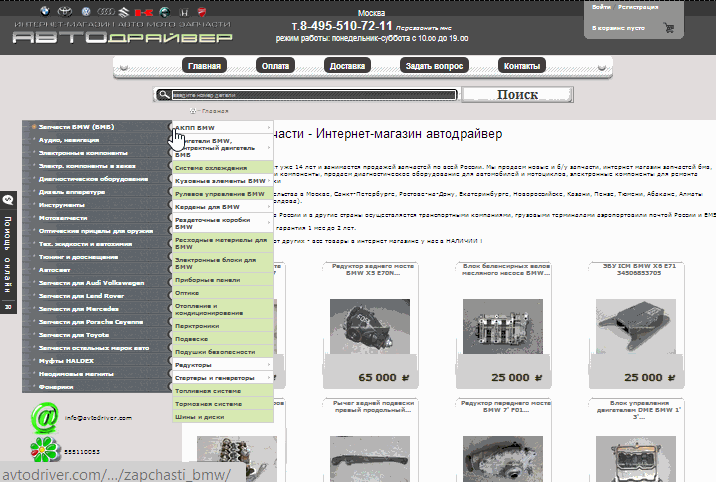The image size is (716, 482).
Task: Open the Оплата navigation button
Action: click(x=275, y=66)
